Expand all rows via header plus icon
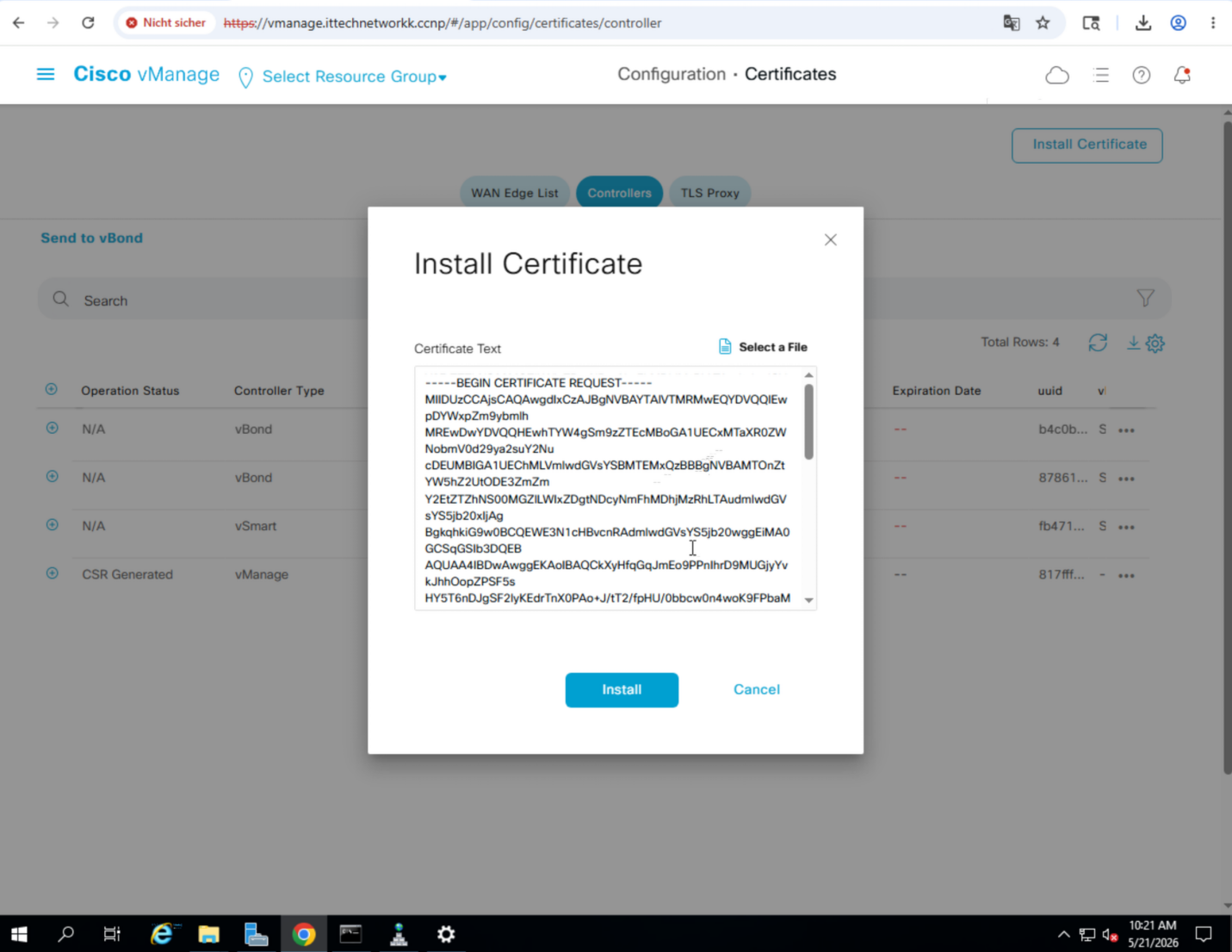Viewport: 1232px width, 952px height. pos(52,389)
